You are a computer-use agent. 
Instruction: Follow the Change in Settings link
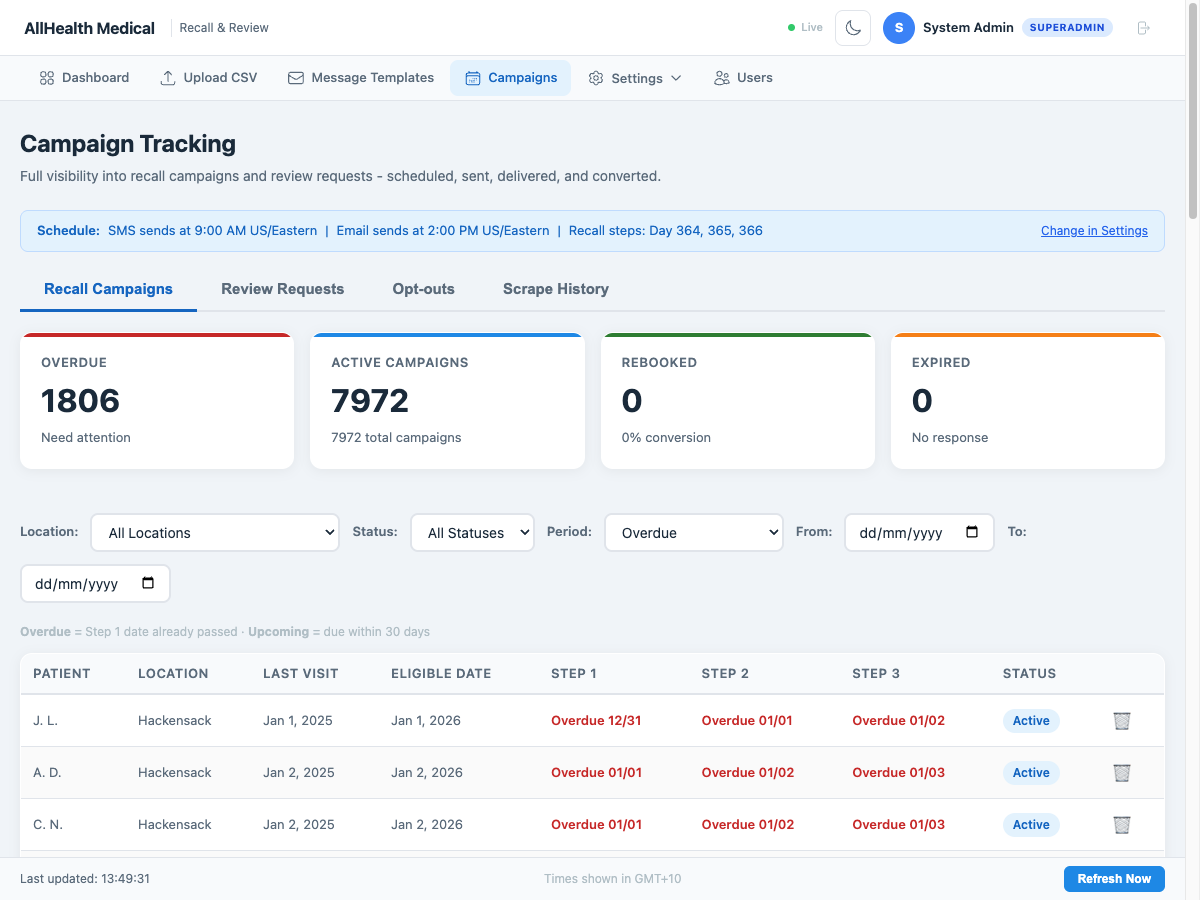(x=1094, y=230)
